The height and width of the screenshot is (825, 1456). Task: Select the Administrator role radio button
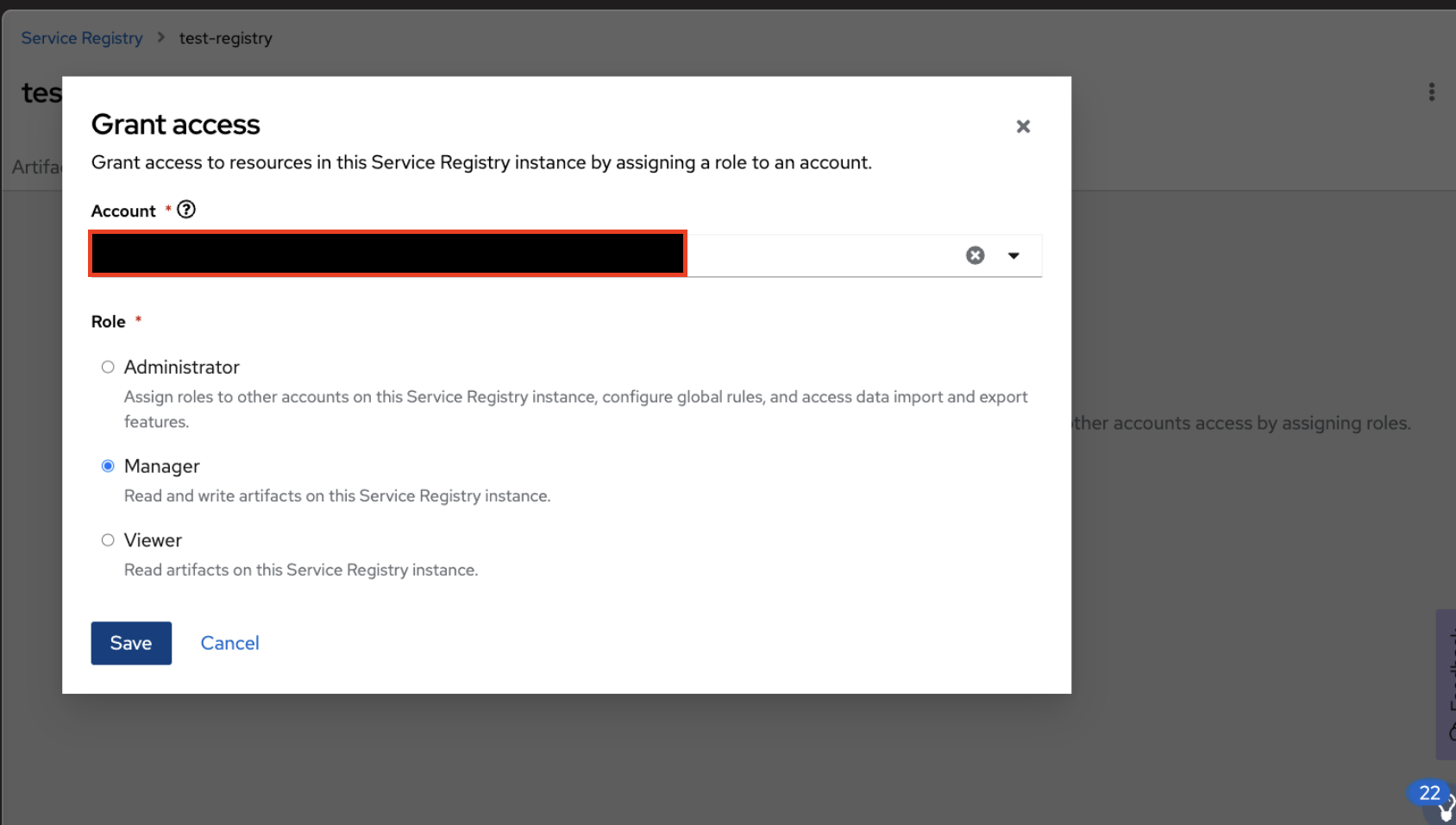coord(108,368)
